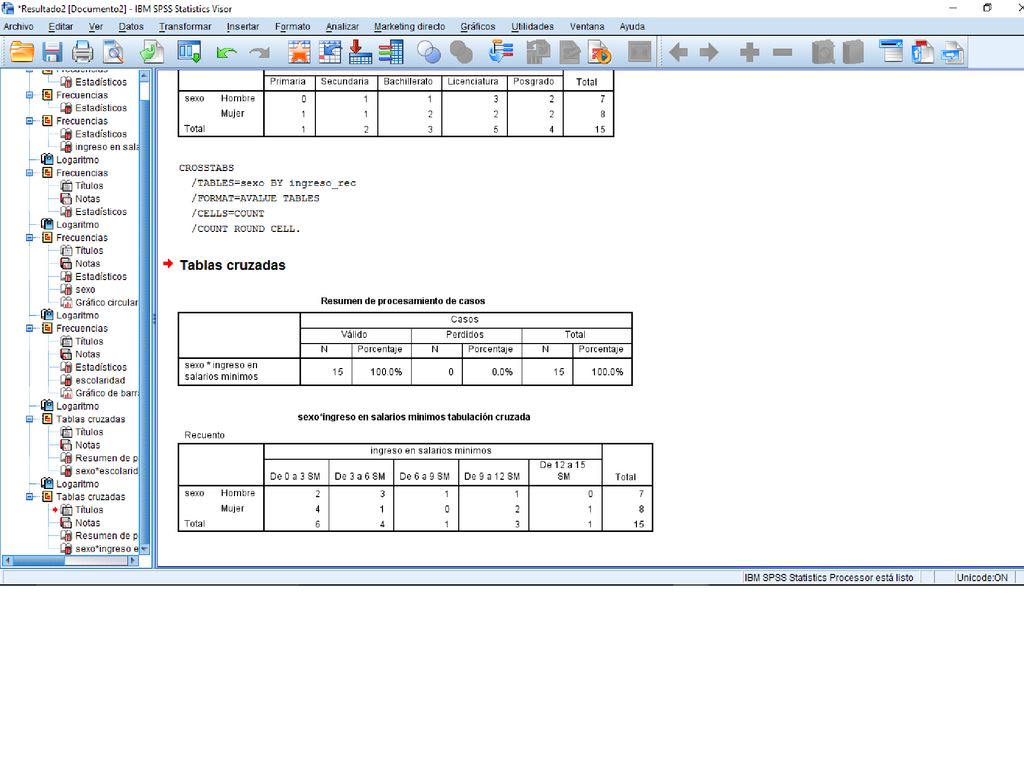The width and height of the screenshot is (1024, 768).
Task: Click the green Undo arrow
Action: click(227, 52)
